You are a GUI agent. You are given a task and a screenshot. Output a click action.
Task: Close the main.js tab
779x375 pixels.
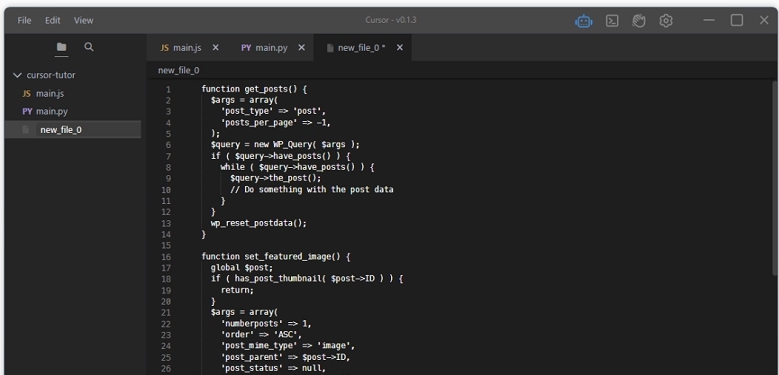216,48
